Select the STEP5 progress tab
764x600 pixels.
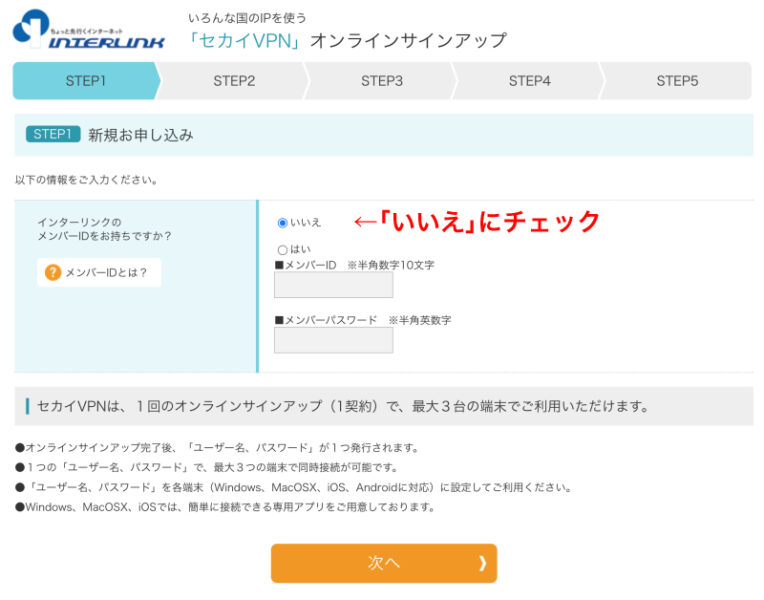(x=677, y=81)
